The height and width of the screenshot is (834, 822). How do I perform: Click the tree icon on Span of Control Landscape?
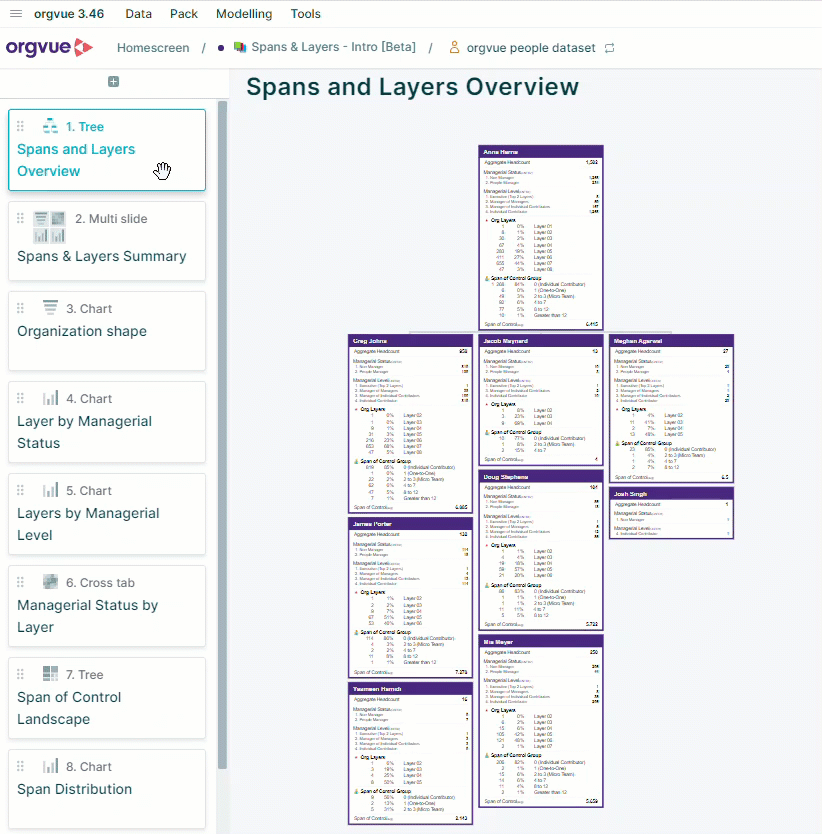pyautogui.click(x=51, y=674)
